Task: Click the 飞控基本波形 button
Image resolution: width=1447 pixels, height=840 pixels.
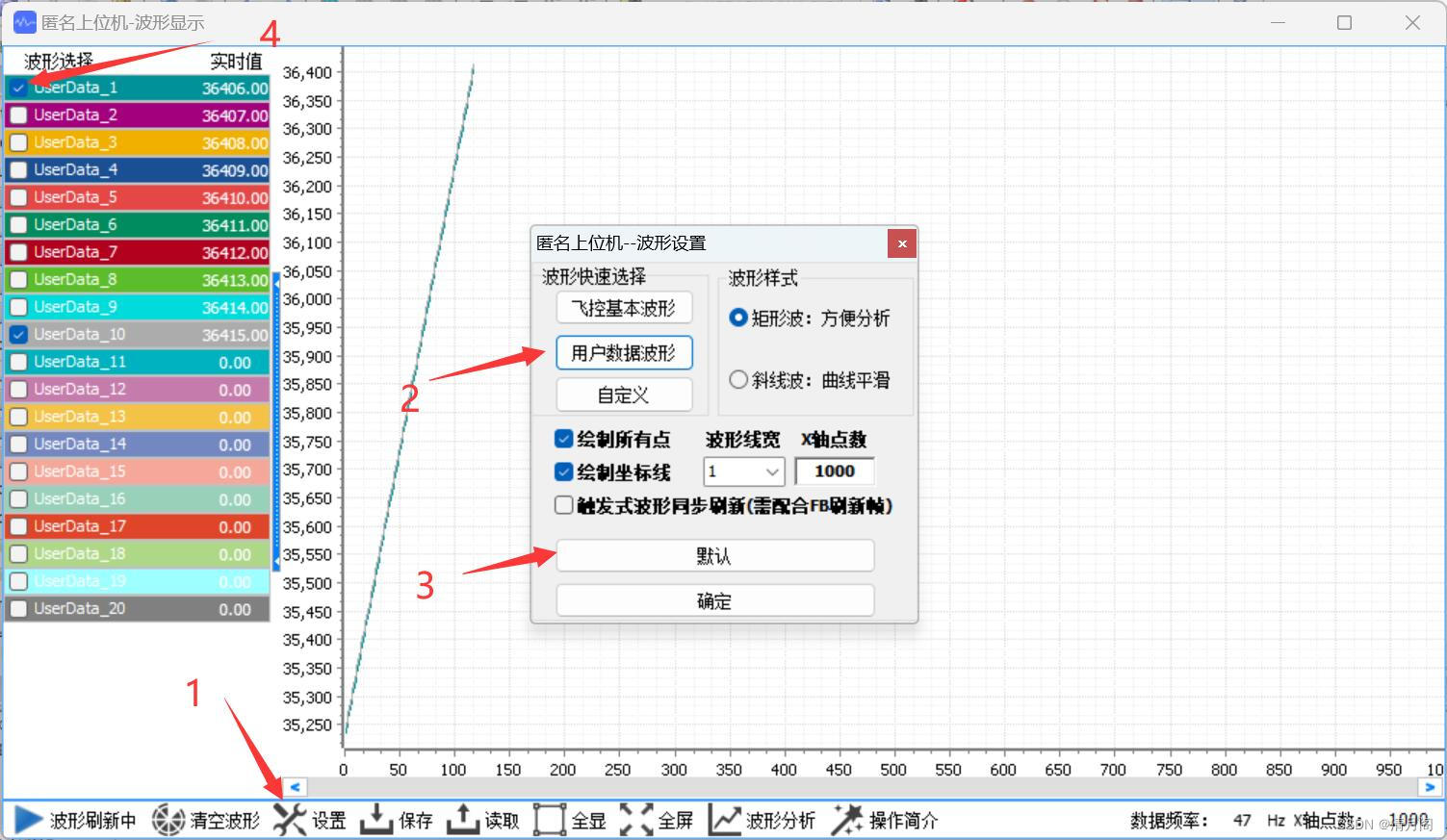Action: pos(624,308)
